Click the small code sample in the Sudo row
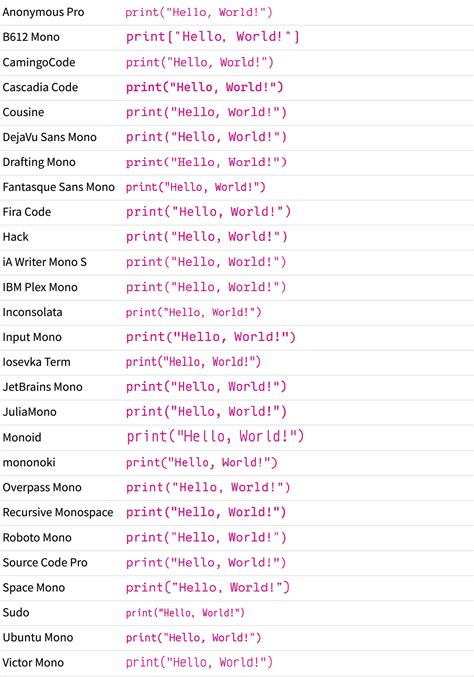Viewport: 474px width, 677px height. (185, 613)
